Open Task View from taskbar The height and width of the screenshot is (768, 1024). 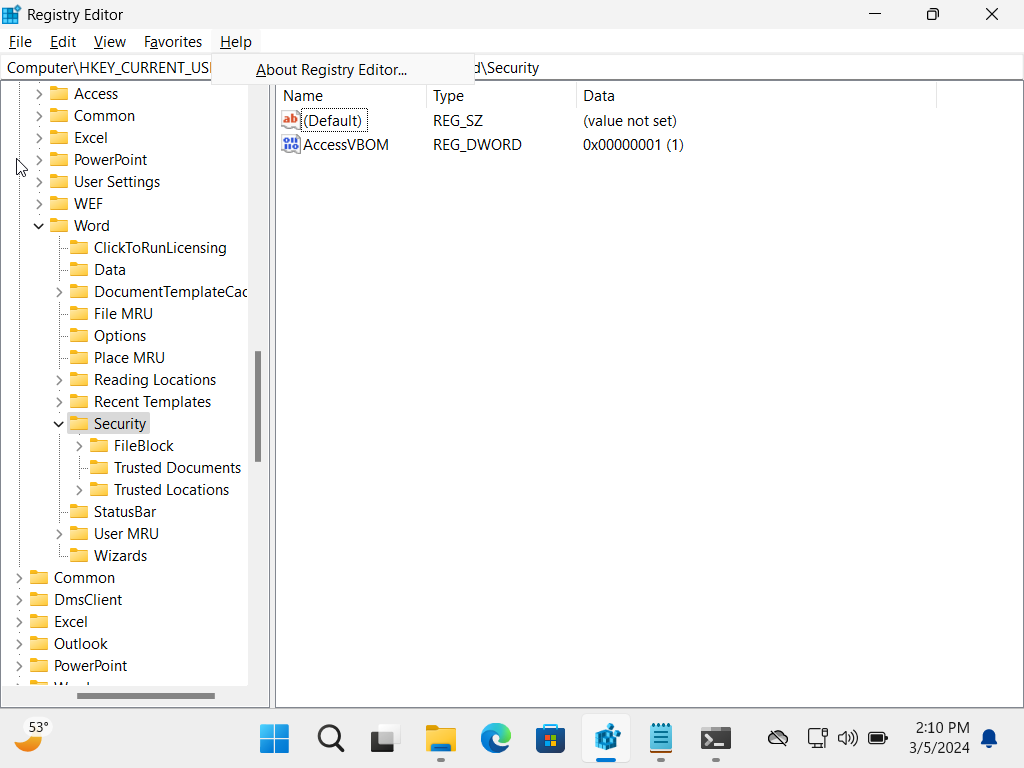pos(385,739)
